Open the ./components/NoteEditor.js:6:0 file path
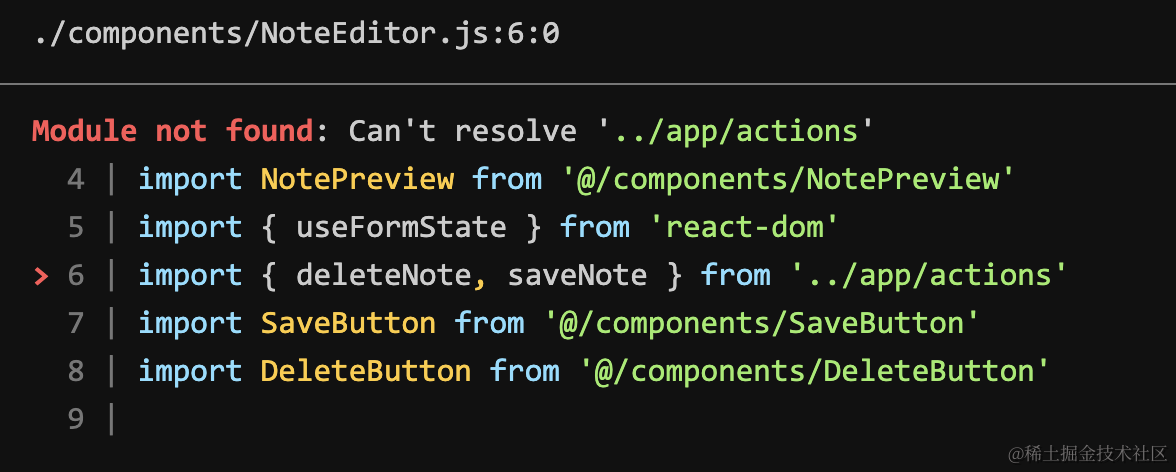 click(x=296, y=34)
